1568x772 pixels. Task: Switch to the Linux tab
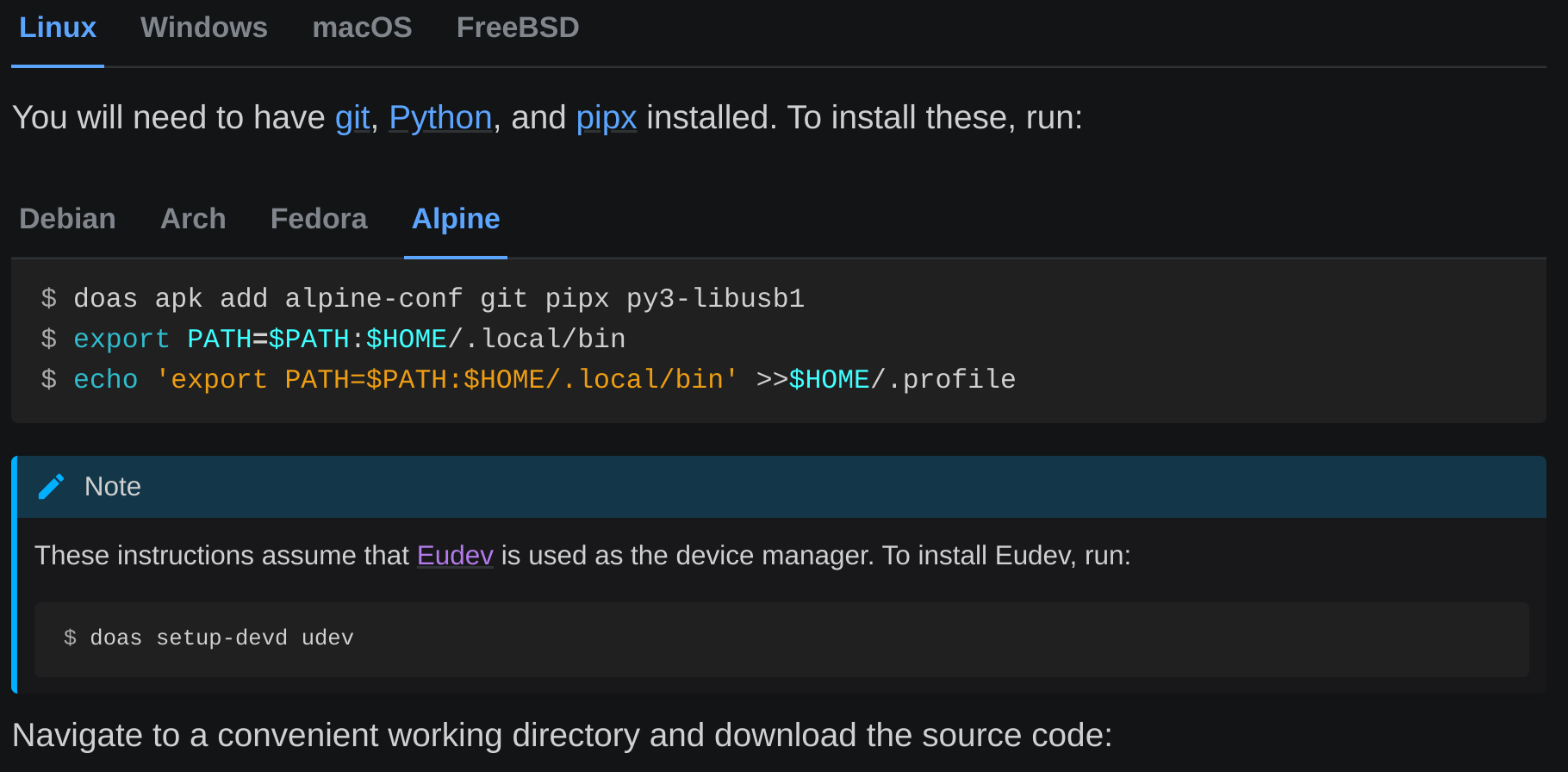click(58, 28)
